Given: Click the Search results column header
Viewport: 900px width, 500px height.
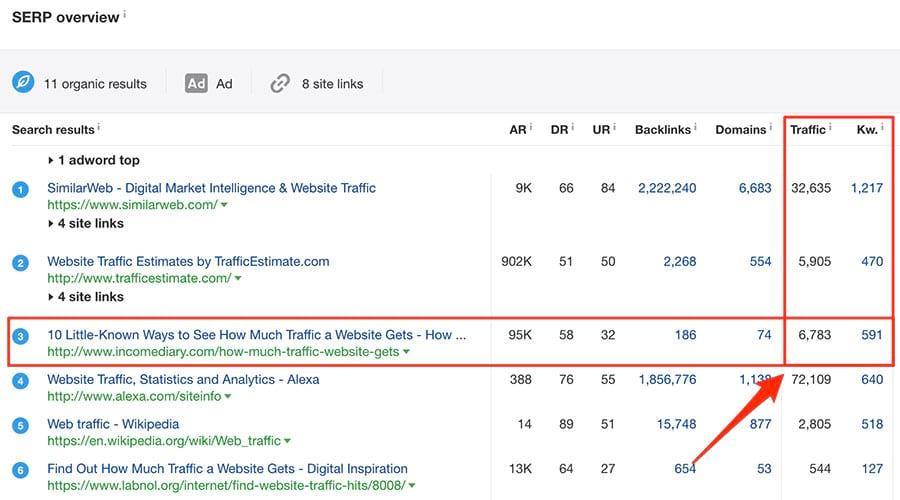Looking at the screenshot, I should point(53,130).
